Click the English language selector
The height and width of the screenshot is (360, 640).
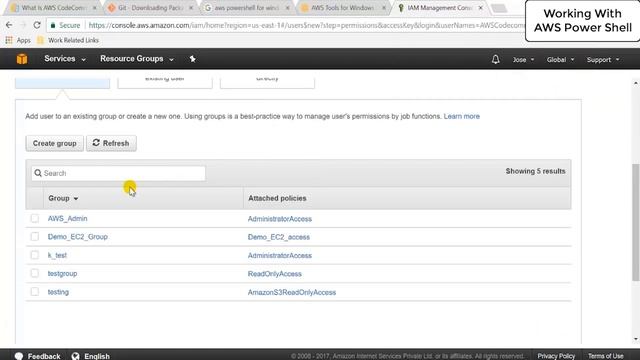tap(97, 356)
